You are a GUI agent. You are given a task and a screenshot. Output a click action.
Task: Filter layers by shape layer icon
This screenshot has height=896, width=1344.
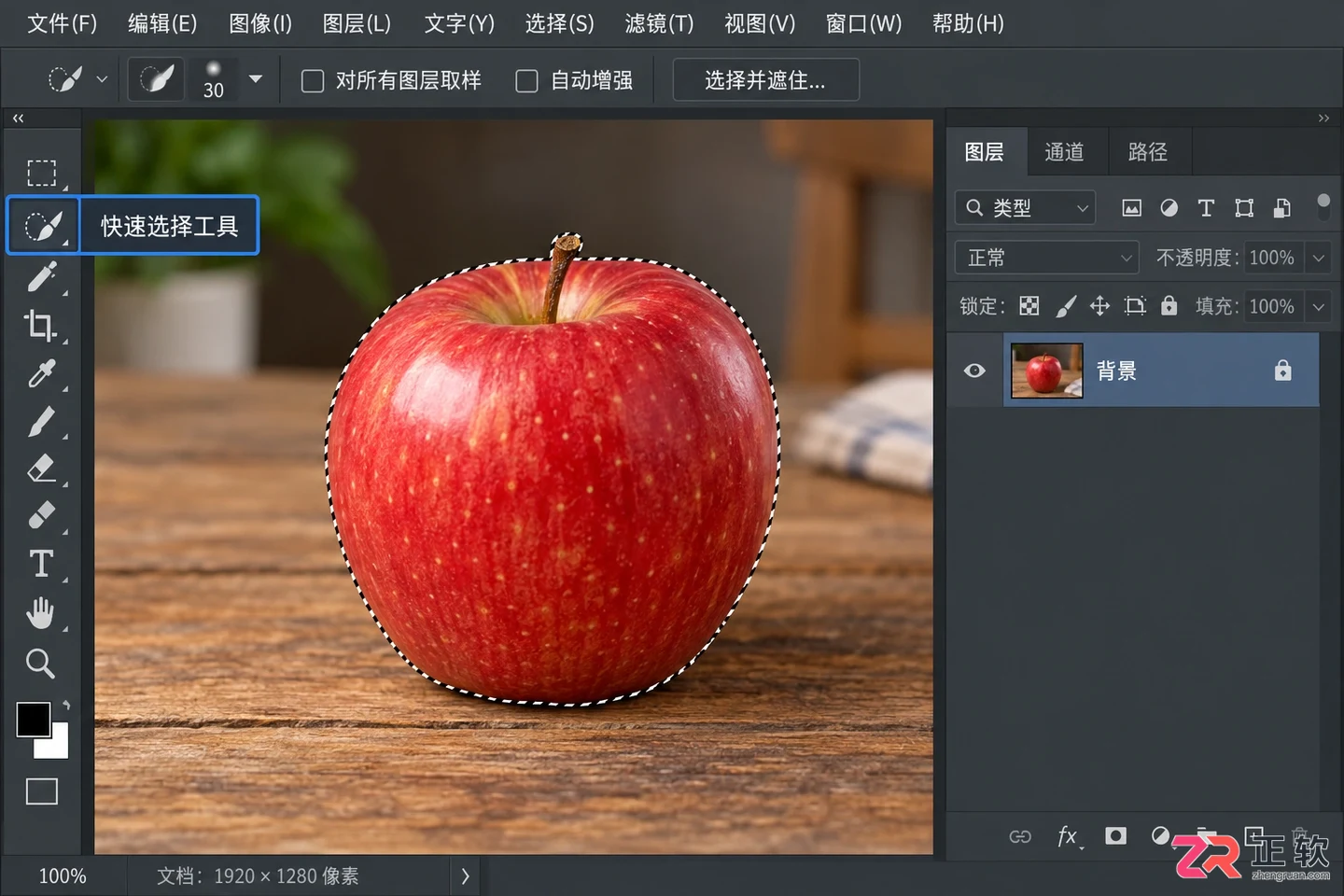coord(1244,208)
